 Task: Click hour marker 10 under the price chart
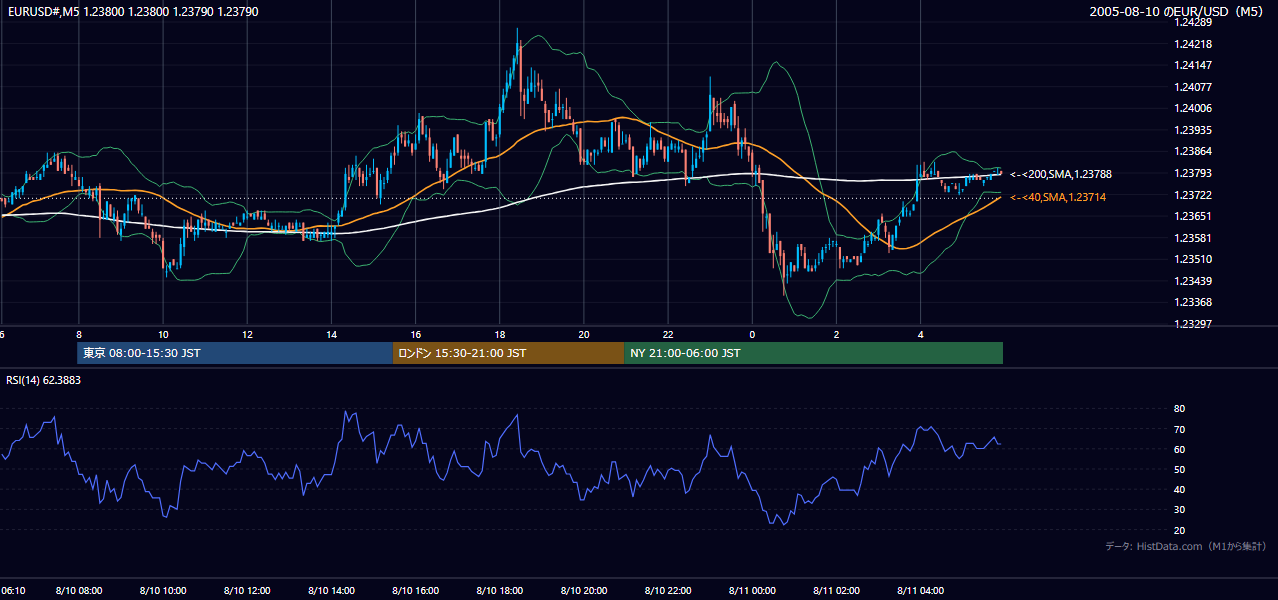pos(163,335)
